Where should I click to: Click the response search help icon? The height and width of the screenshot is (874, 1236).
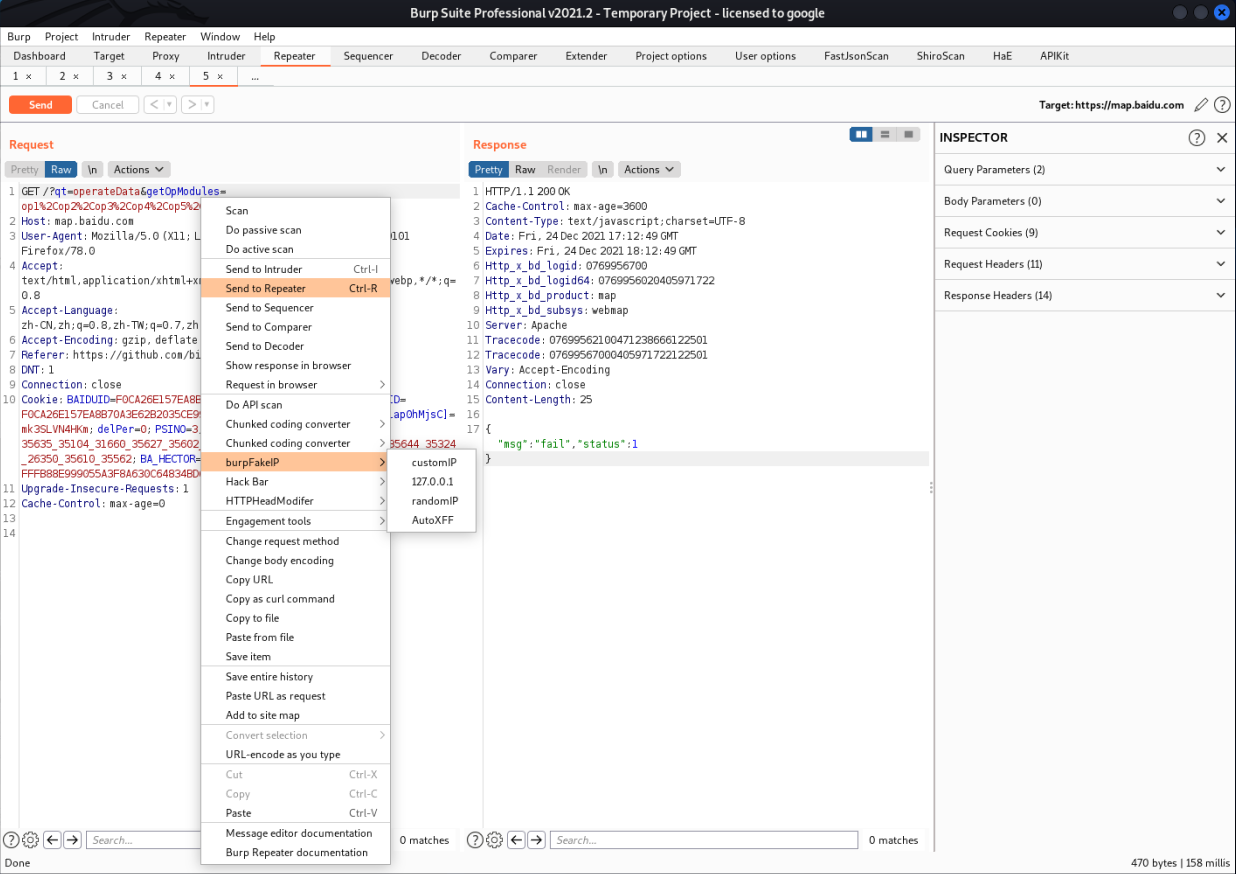(x=475, y=840)
